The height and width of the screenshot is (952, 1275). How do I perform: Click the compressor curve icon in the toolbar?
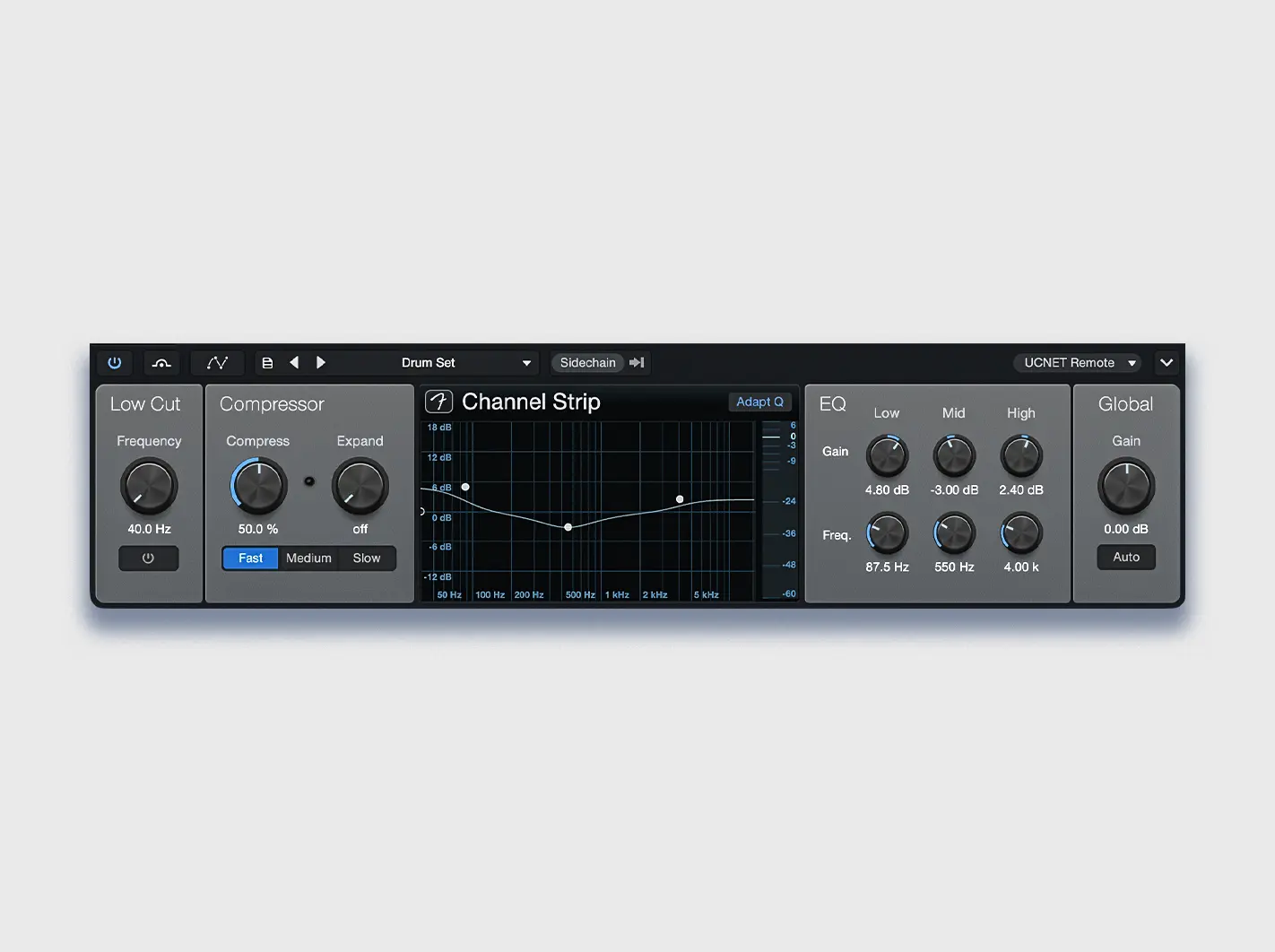tap(162, 362)
